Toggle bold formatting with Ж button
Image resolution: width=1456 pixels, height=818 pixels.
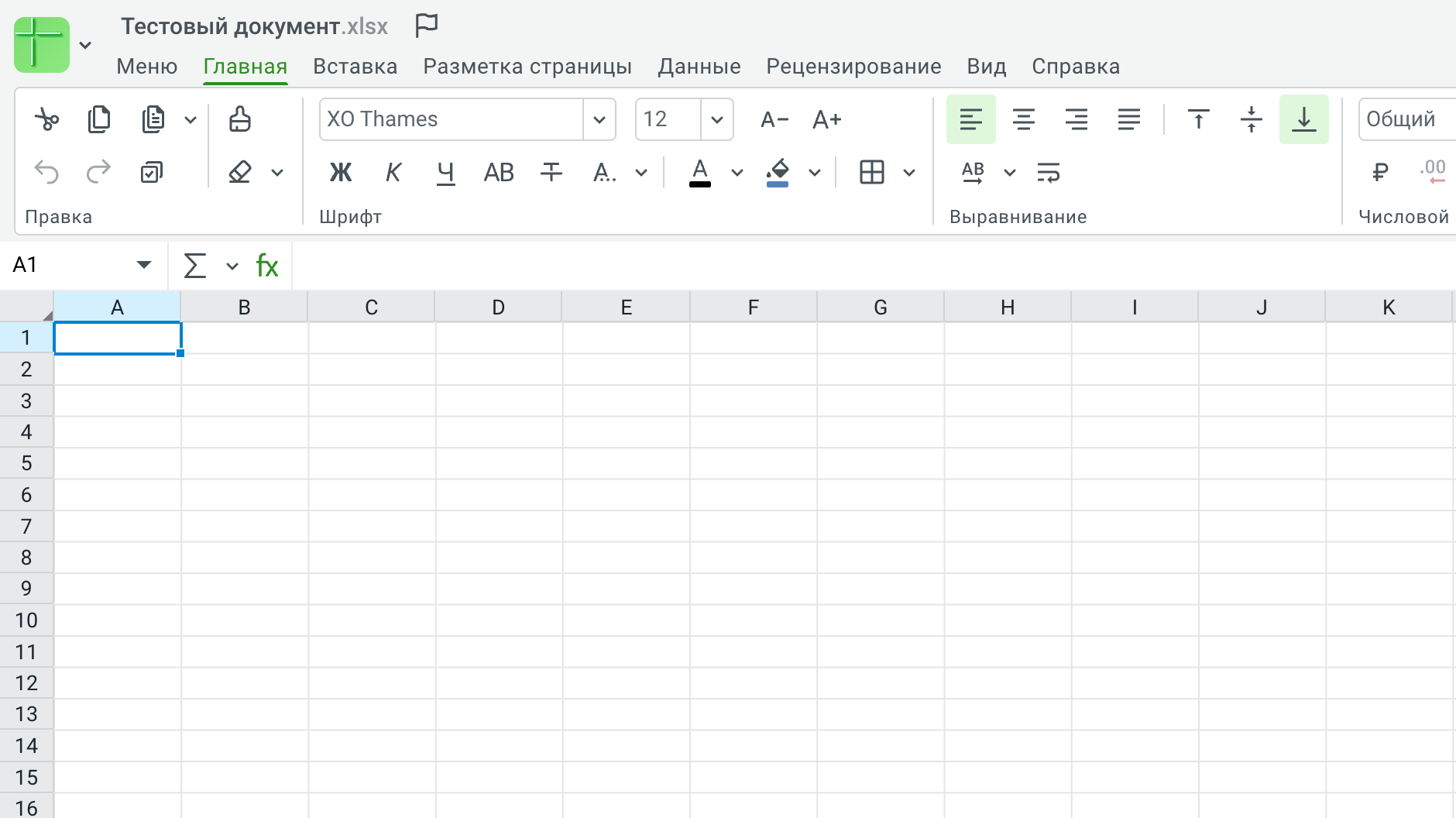(341, 172)
